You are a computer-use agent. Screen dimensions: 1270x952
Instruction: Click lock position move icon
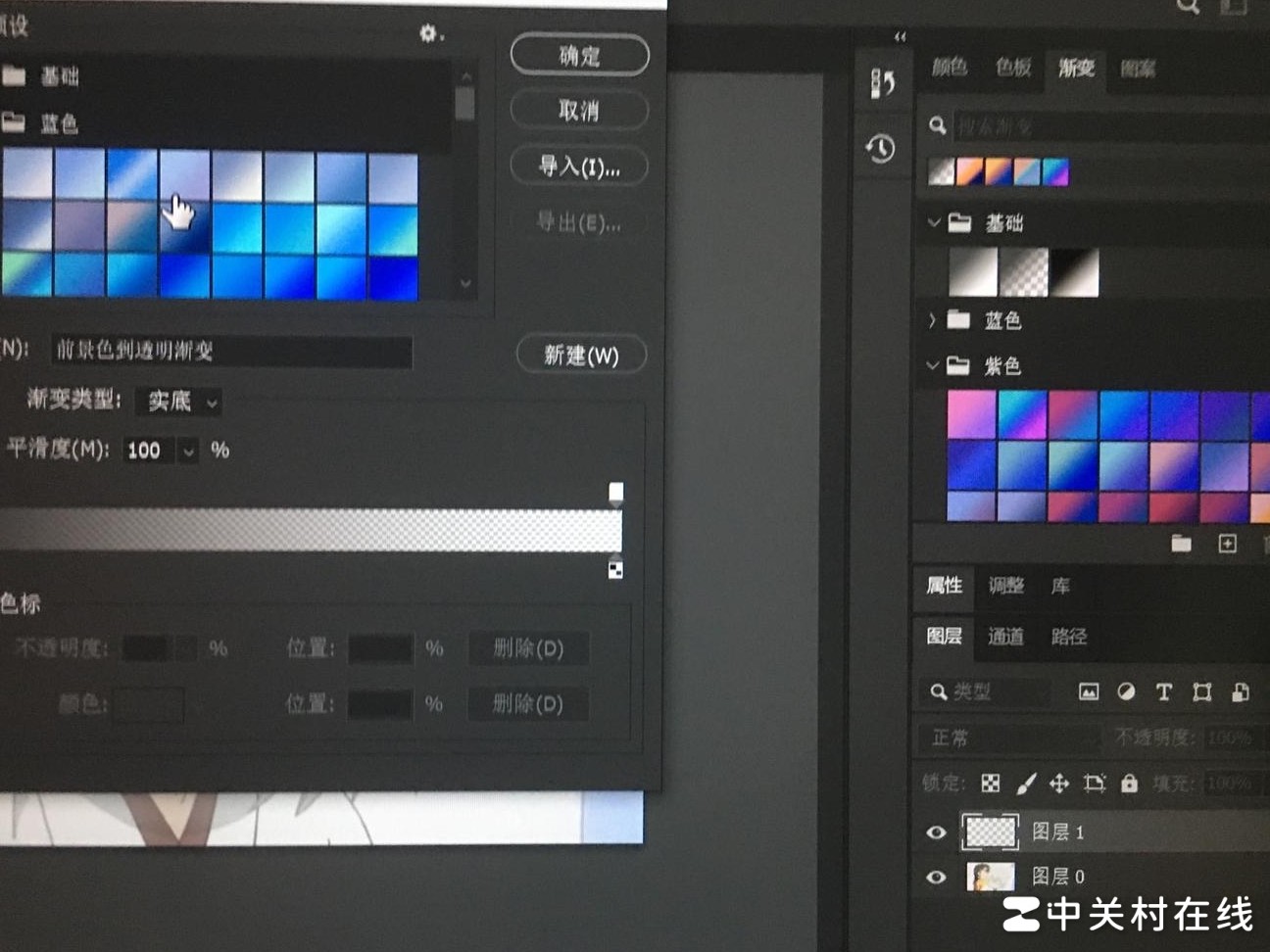(x=1059, y=784)
